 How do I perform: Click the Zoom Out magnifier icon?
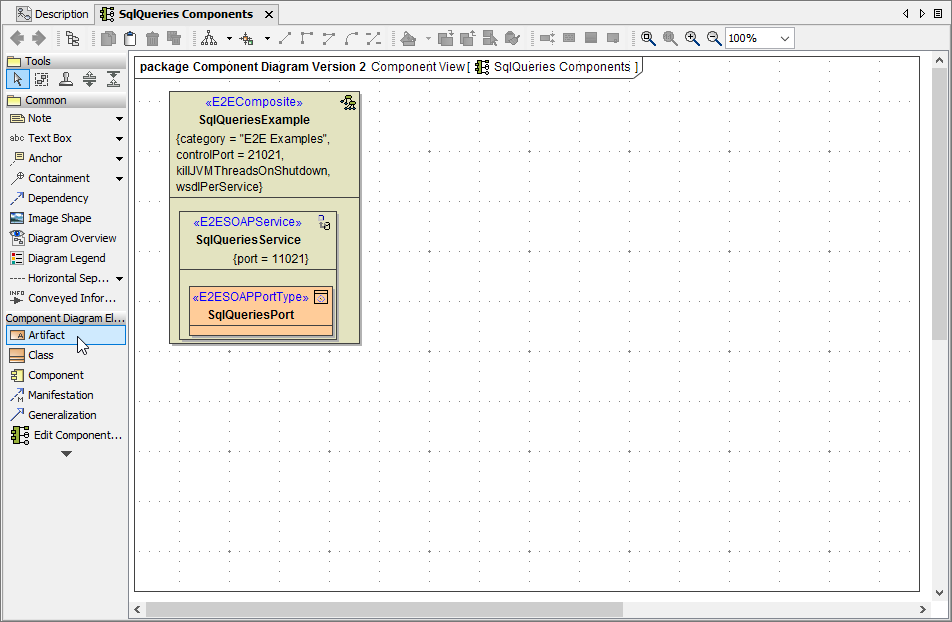pos(714,38)
